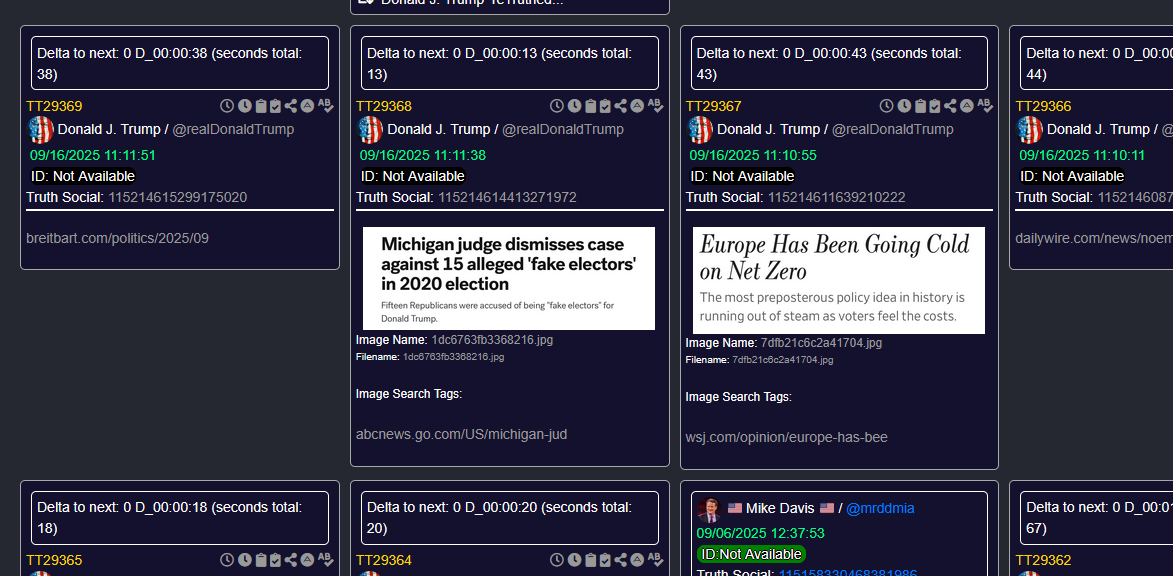Open Europe Going Cold on Net Zero image
Viewport: 1173px width, 576px height.
pyautogui.click(x=839, y=281)
